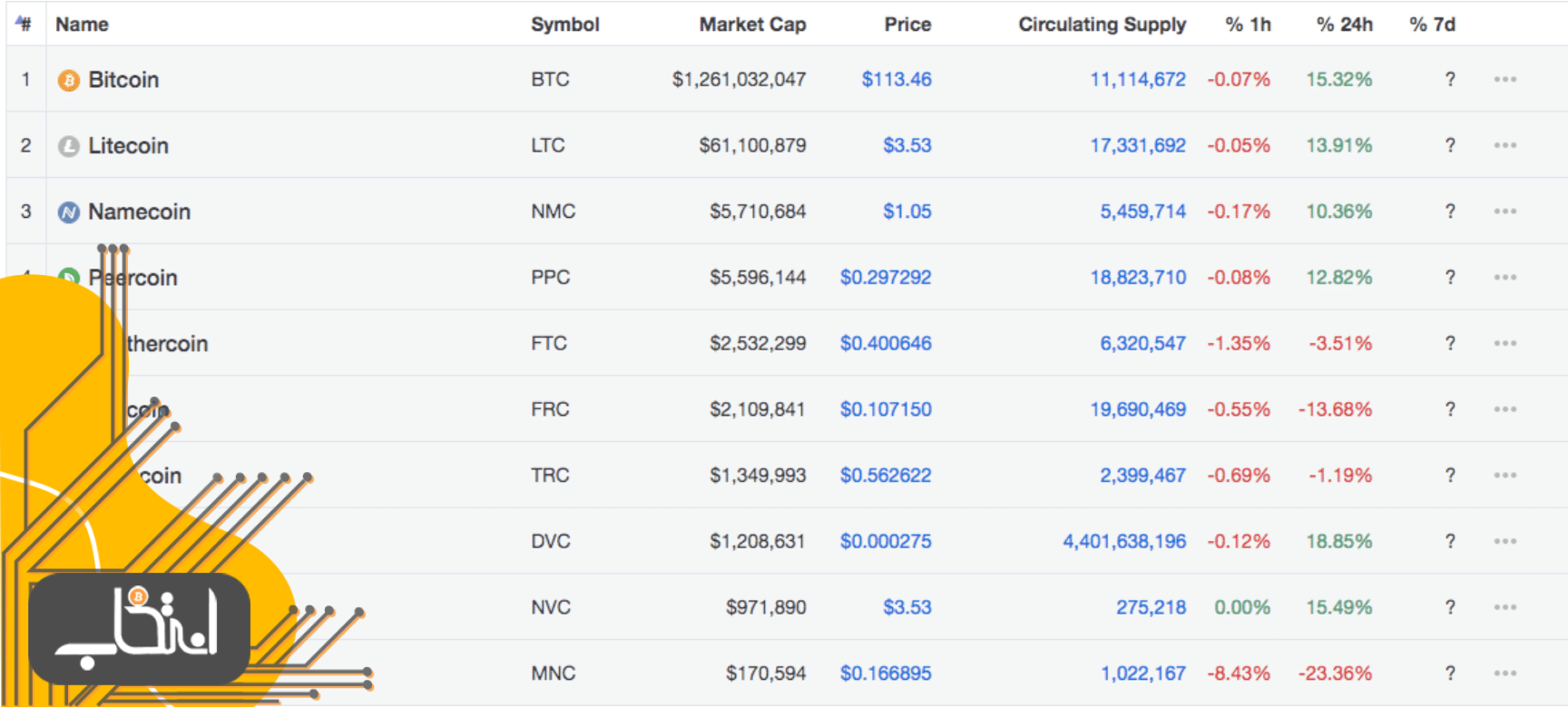
Task: Click DVC price $0.000275
Action: pyautogui.click(x=886, y=541)
